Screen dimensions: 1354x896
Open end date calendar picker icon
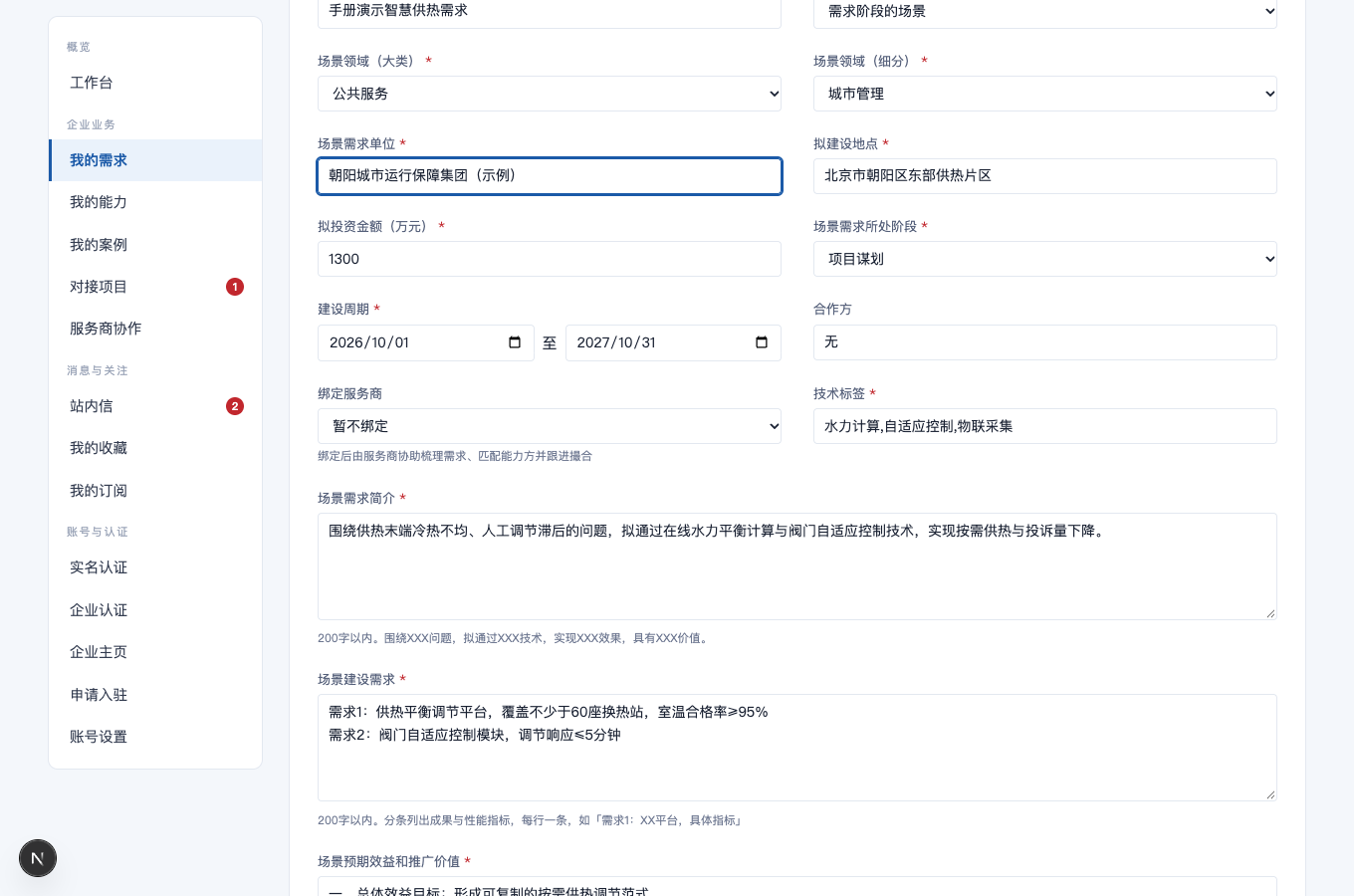coord(762,342)
